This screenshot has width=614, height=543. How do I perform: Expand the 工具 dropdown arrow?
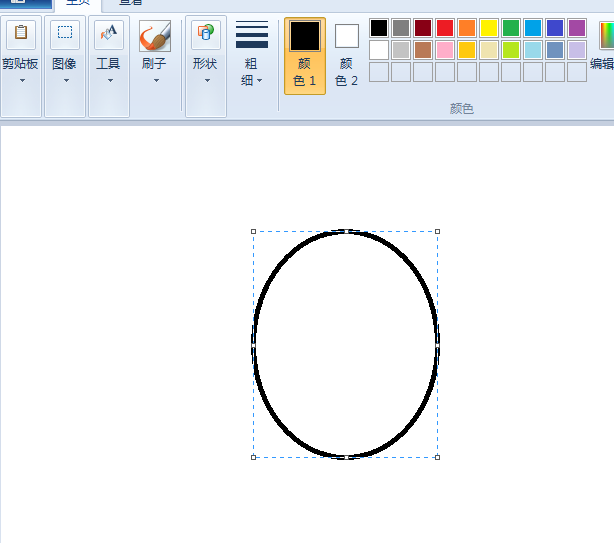(110, 80)
